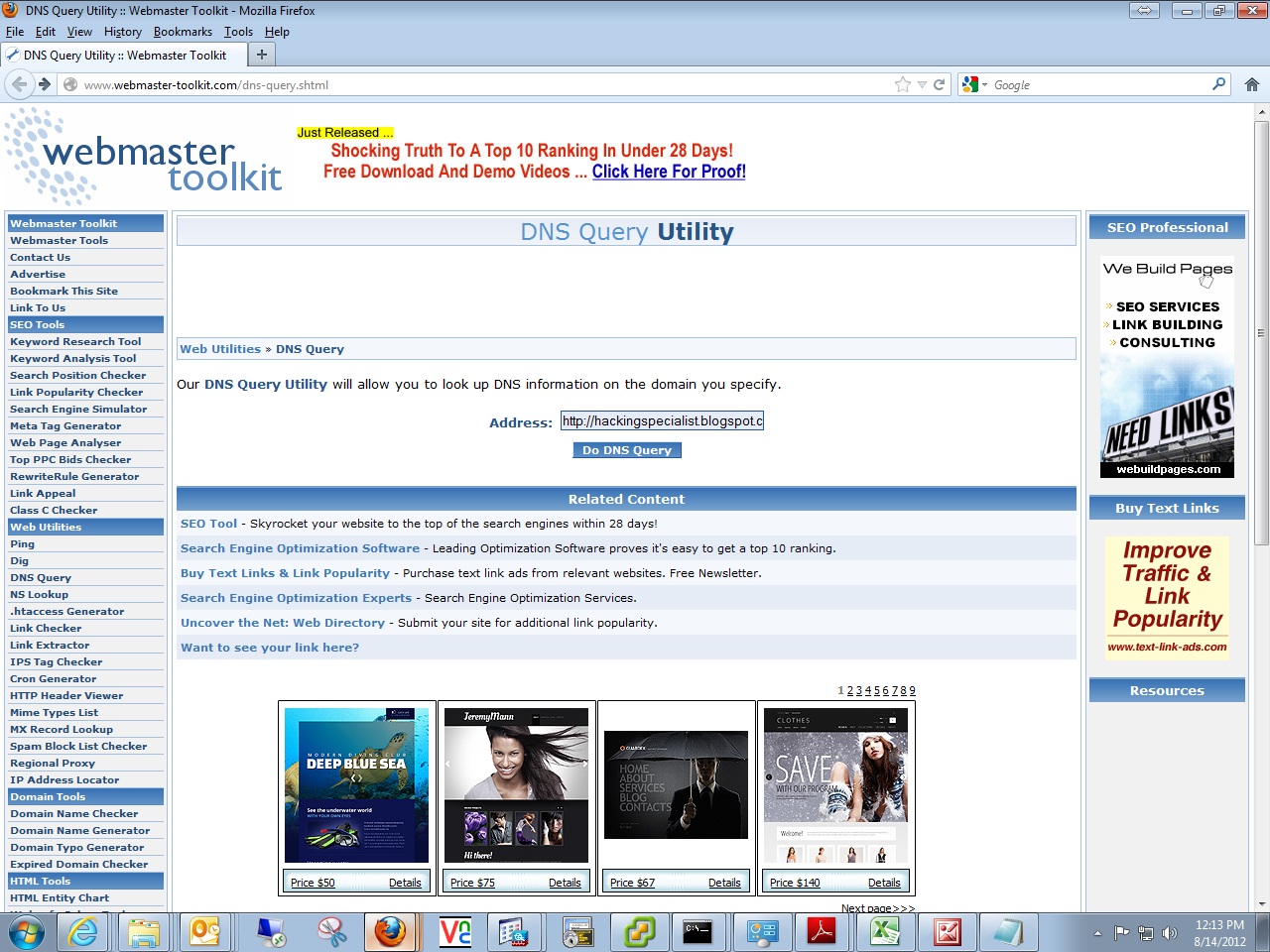The height and width of the screenshot is (952, 1270).
Task: Click the 'Click Here For Proof!' link
Action: click(x=669, y=172)
